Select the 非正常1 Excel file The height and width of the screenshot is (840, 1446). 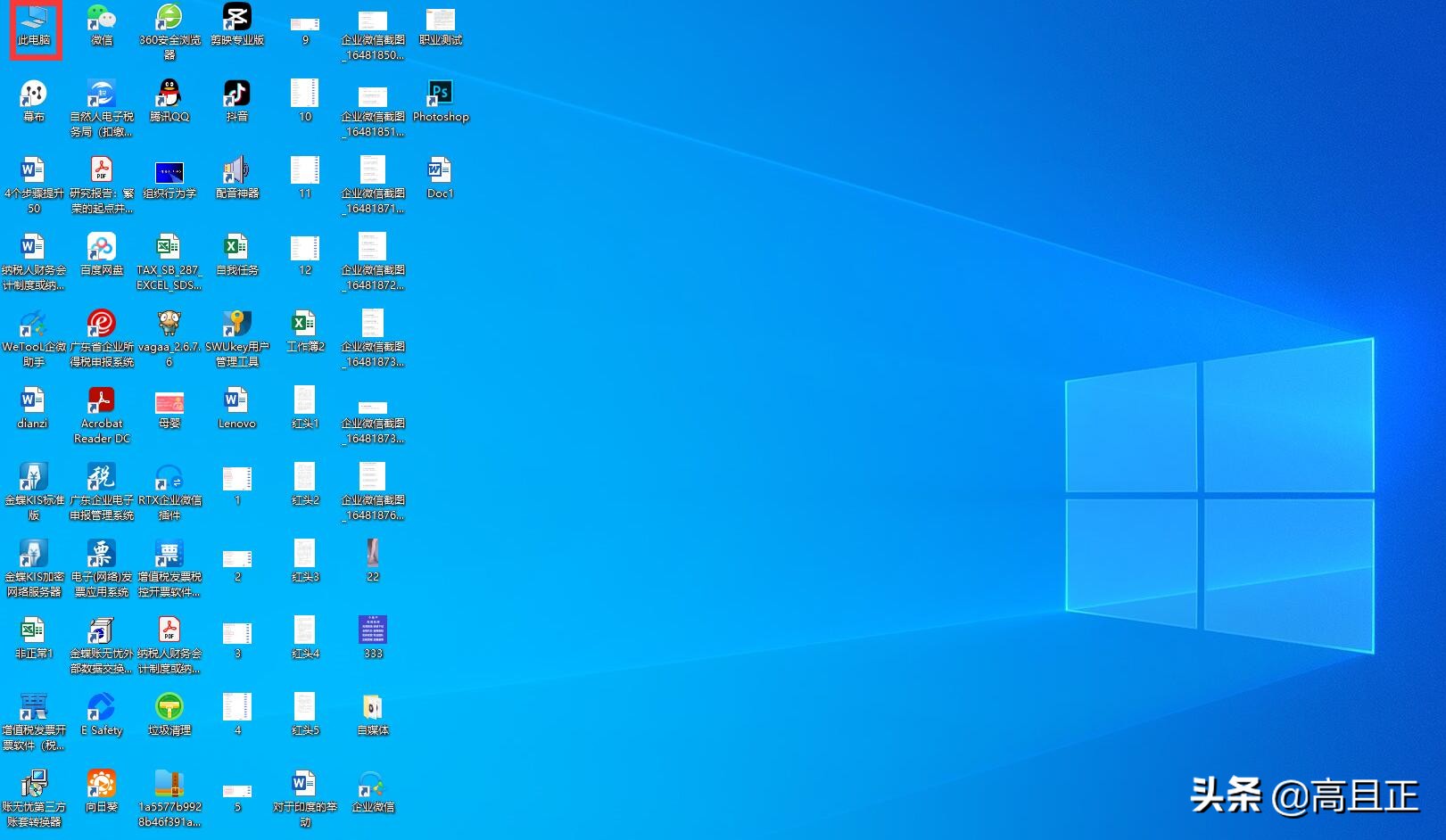[x=34, y=638]
